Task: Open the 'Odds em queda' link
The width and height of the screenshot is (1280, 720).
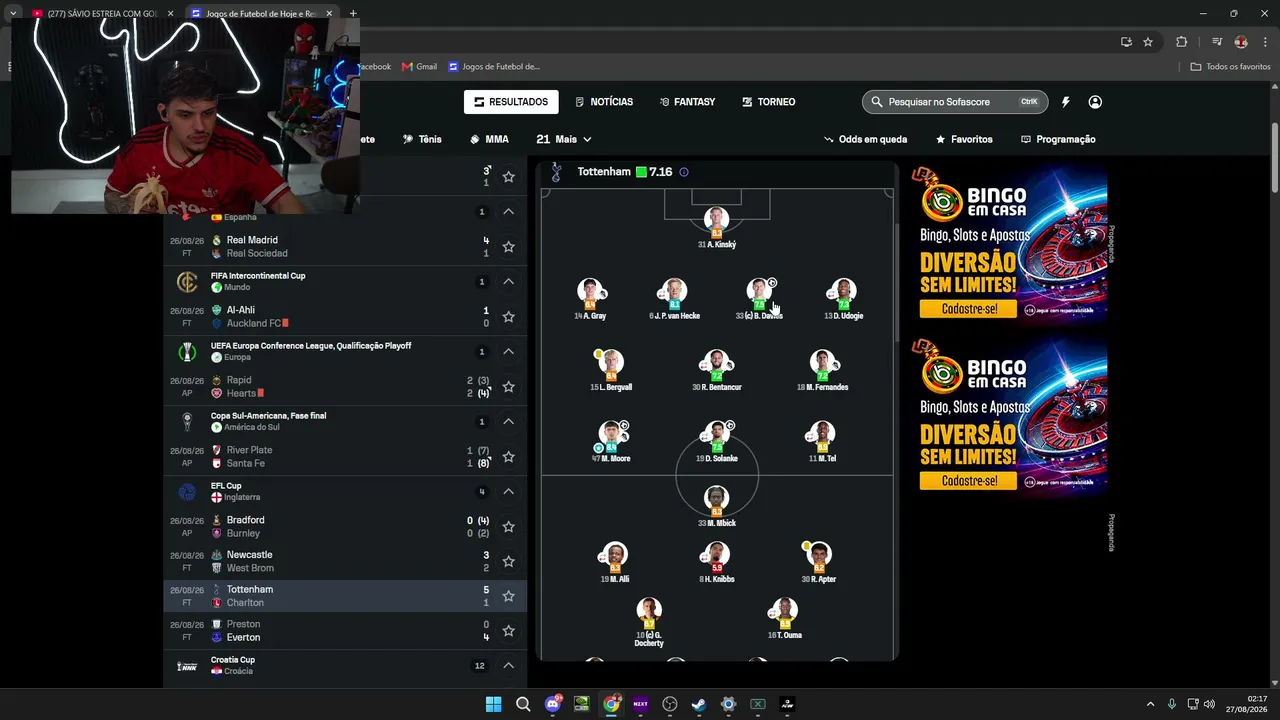Action: 865,140
